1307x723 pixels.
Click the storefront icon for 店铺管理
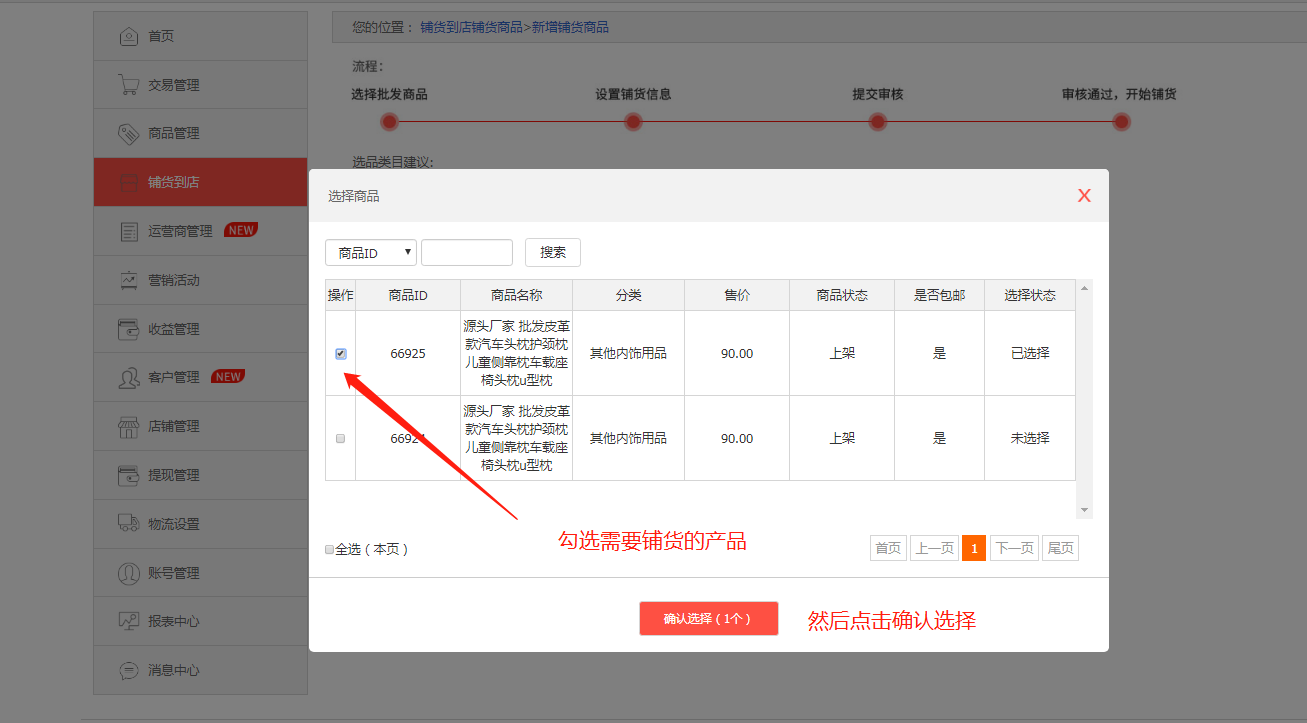point(128,426)
